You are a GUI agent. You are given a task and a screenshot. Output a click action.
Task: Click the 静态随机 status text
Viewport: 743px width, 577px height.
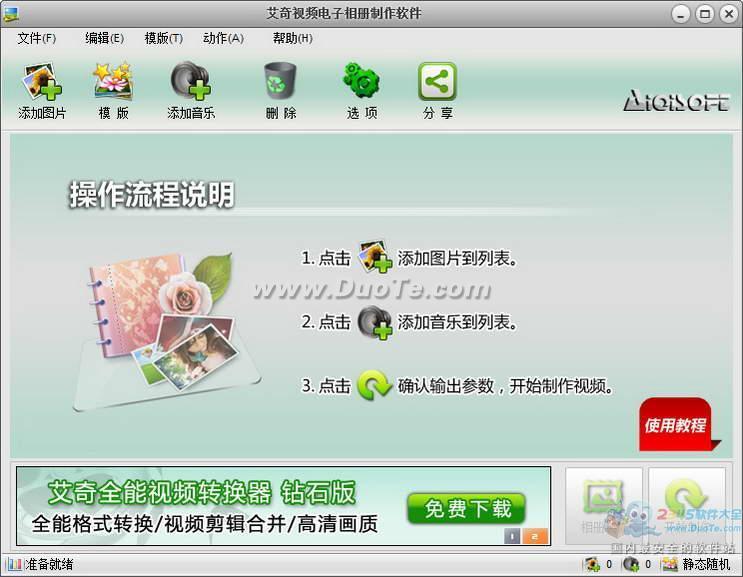click(x=706, y=564)
